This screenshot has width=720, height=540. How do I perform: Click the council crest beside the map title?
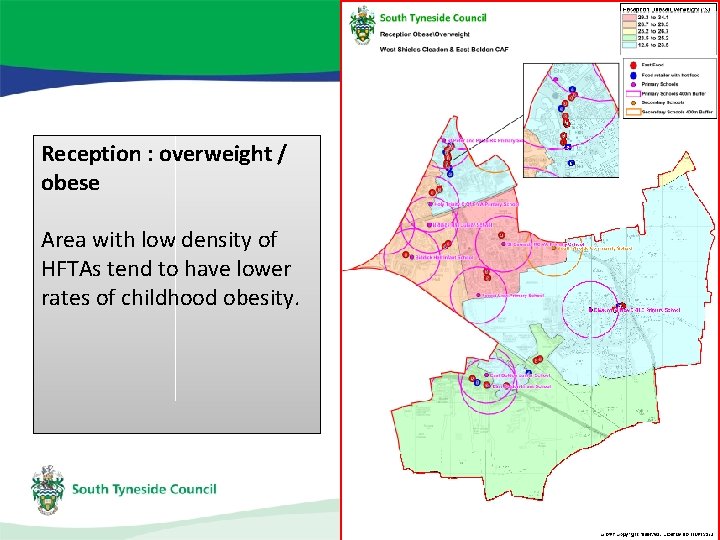pos(362,26)
